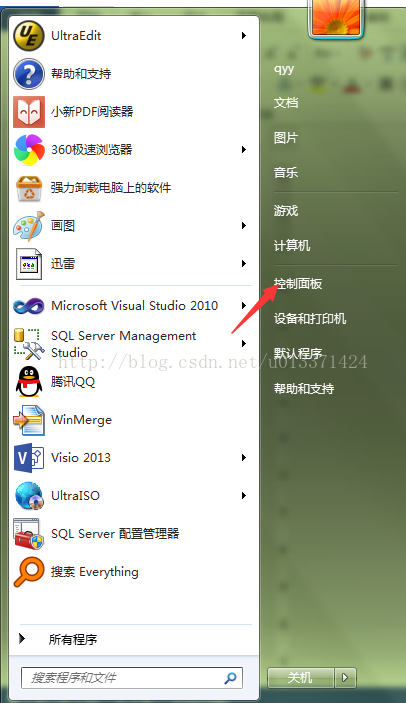Image resolution: width=406 pixels, height=703 pixels.
Task: Select the WinMerge label
Action: [x=82, y=420]
